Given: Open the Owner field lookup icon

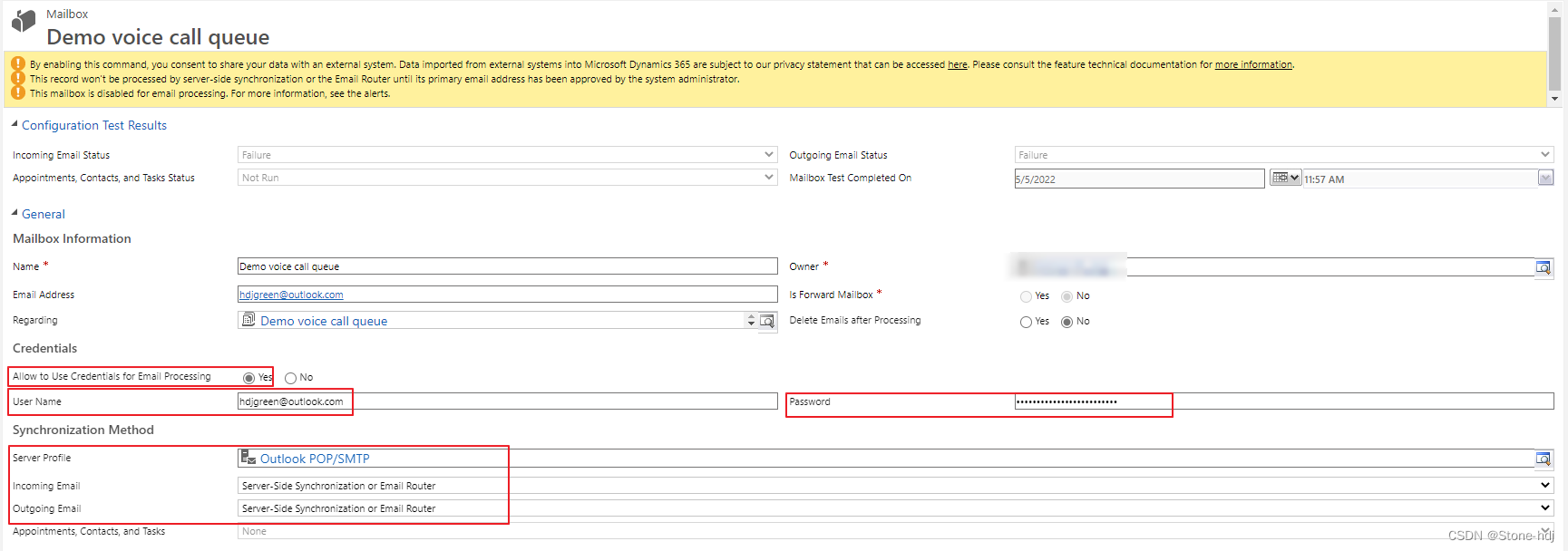Looking at the screenshot, I should (x=1543, y=267).
